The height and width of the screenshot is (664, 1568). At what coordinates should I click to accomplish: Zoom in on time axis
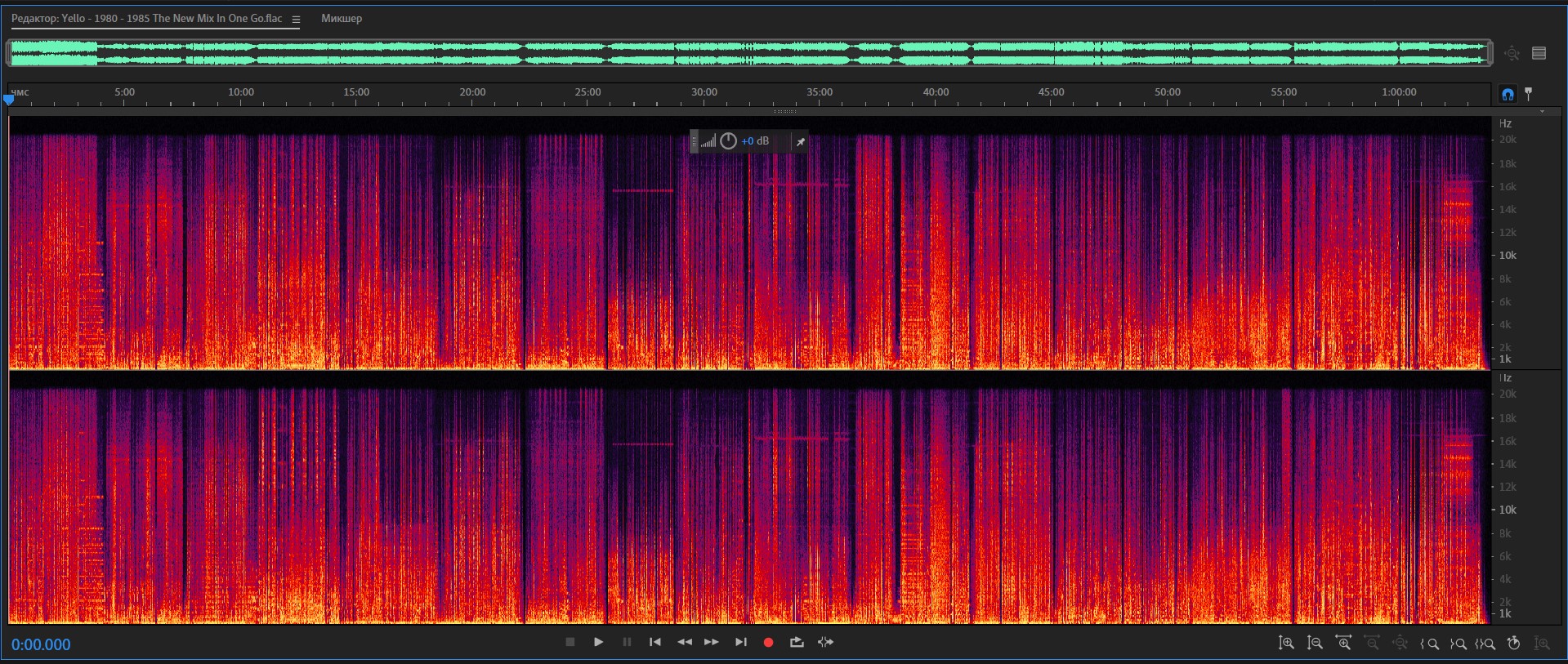pyautogui.click(x=1343, y=644)
